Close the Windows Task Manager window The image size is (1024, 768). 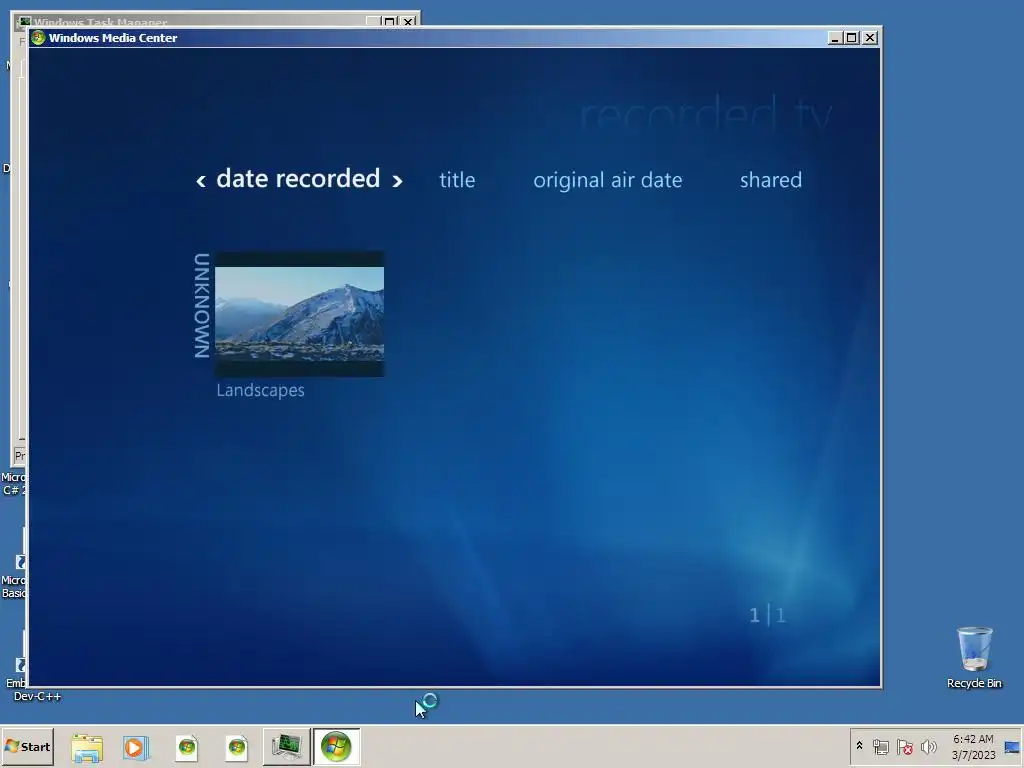408,22
